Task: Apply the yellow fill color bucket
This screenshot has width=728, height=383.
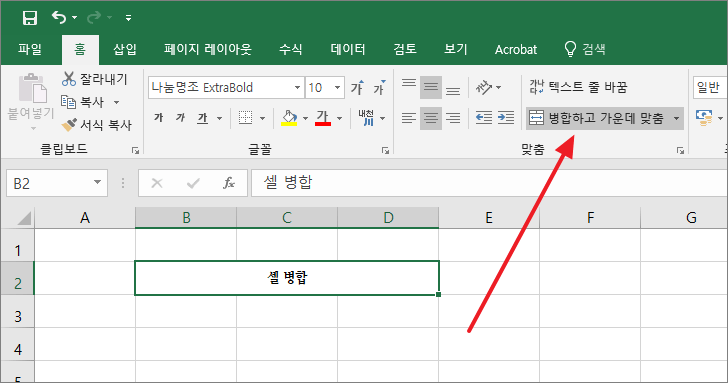Action: (290, 118)
